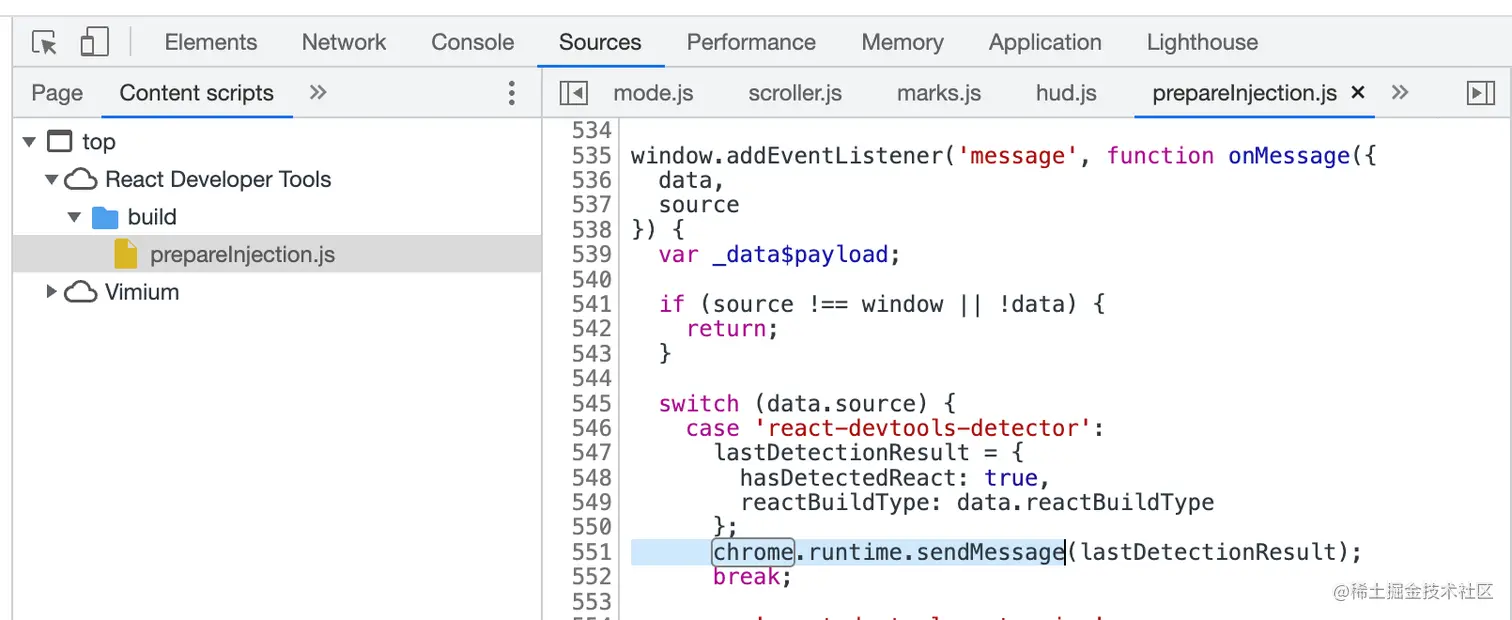Close the prepareInjection.js file tab
Screen dimensions: 1512x620
[x=1358, y=93]
